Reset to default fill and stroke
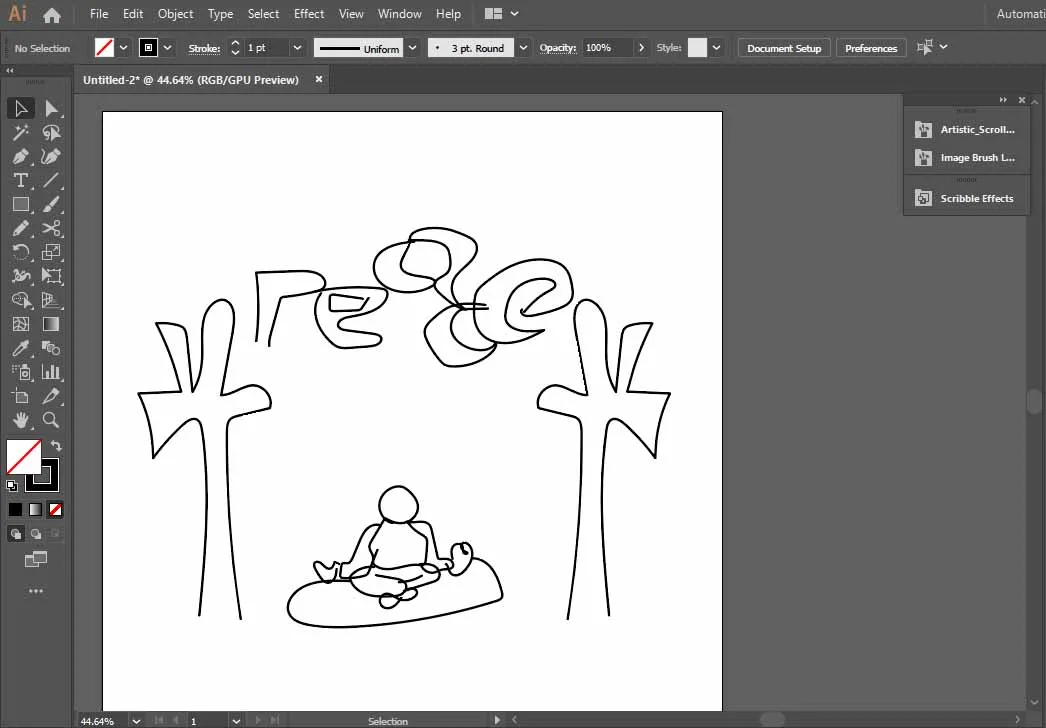The height and width of the screenshot is (728, 1046). [x=12, y=486]
